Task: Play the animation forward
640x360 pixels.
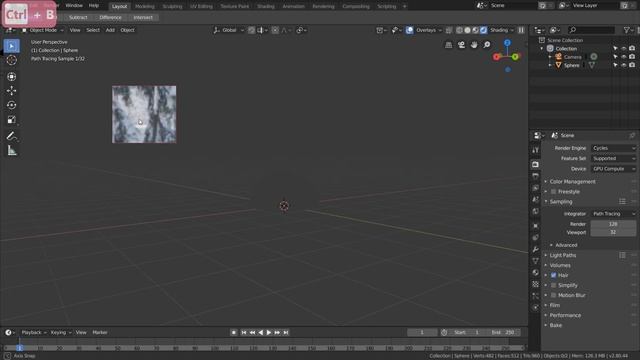Action: [269, 333]
